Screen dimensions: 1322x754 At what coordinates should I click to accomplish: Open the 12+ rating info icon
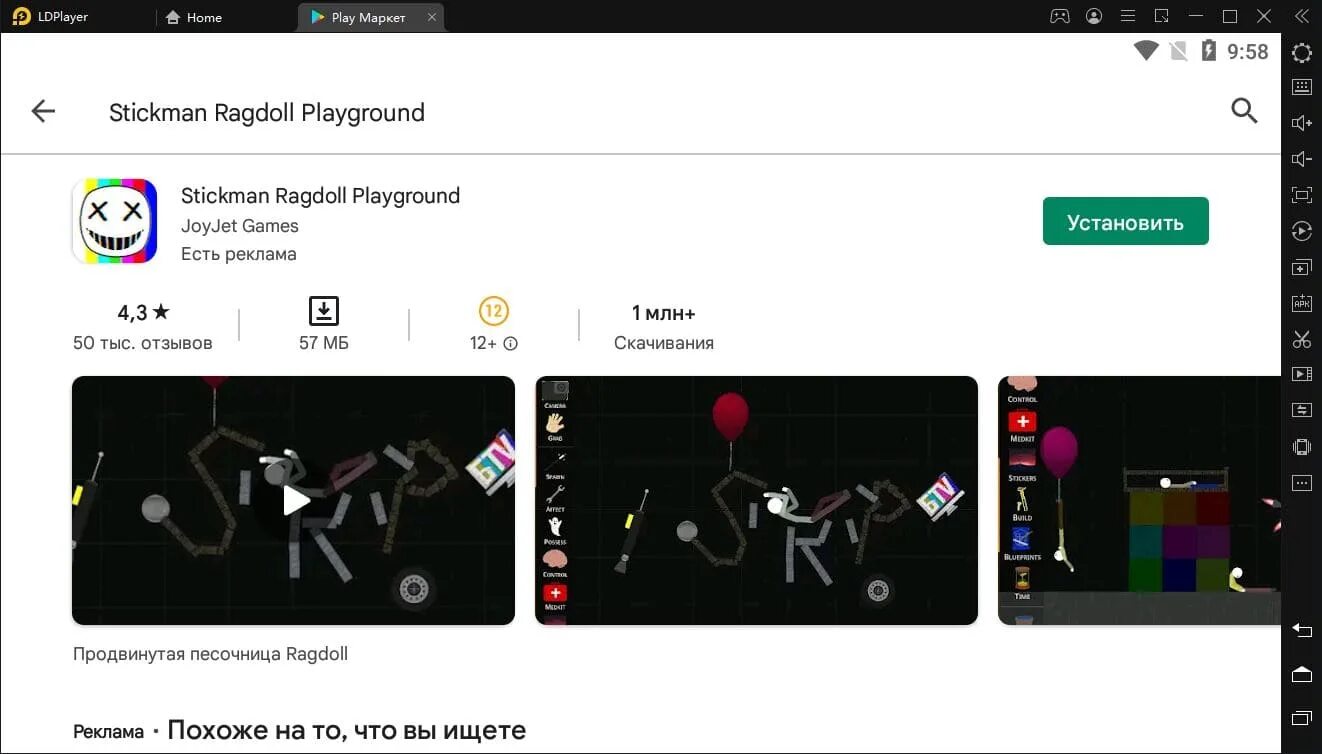511,344
